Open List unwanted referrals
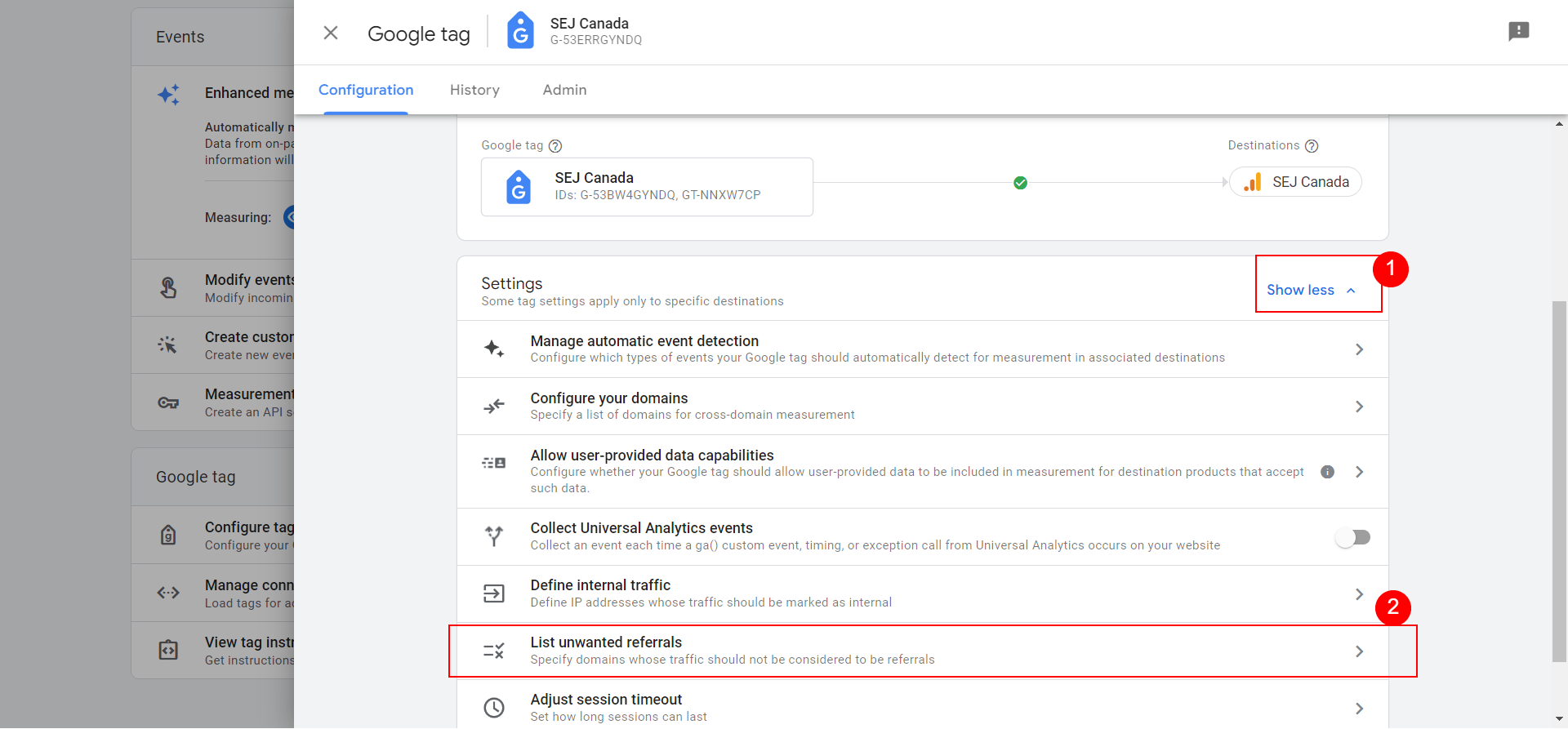This screenshot has width=1568, height=729. [x=923, y=651]
